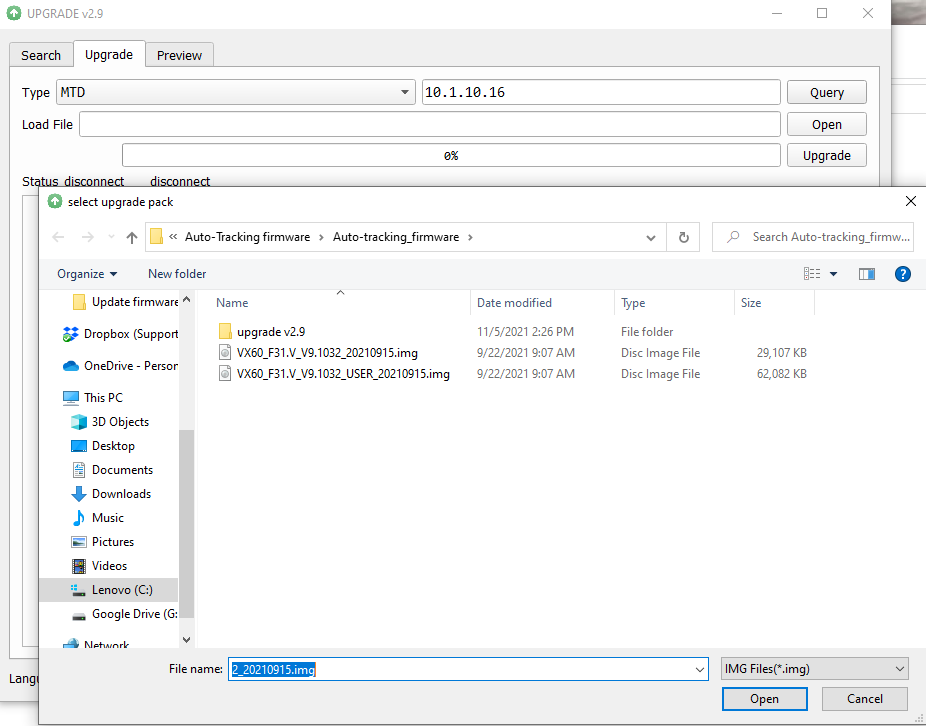Click the upgrade progress bar at 0%
This screenshot has height=726, width=926.
(450, 154)
